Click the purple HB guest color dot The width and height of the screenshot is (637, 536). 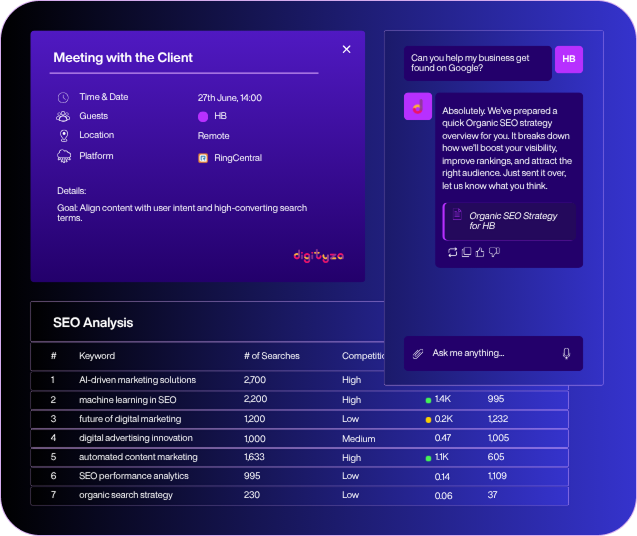click(x=203, y=117)
